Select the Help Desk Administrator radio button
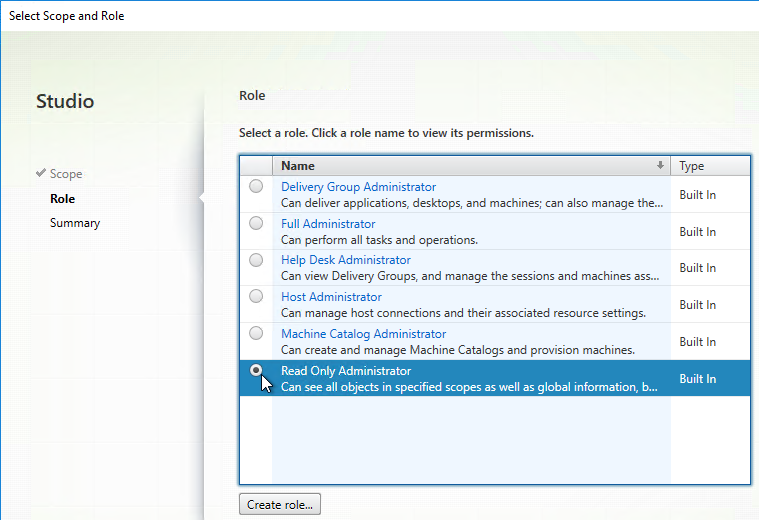The image size is (759, 520). tap(256, 260)
